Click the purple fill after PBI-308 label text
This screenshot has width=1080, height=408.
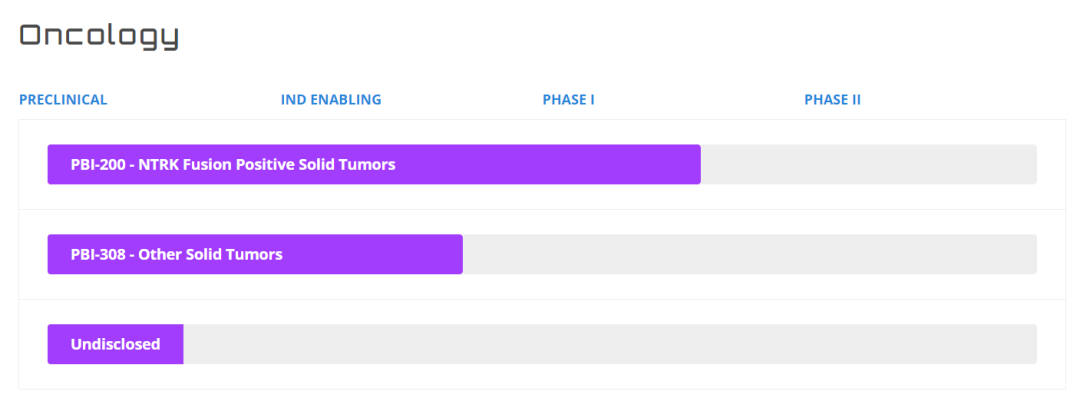[373, 254]
